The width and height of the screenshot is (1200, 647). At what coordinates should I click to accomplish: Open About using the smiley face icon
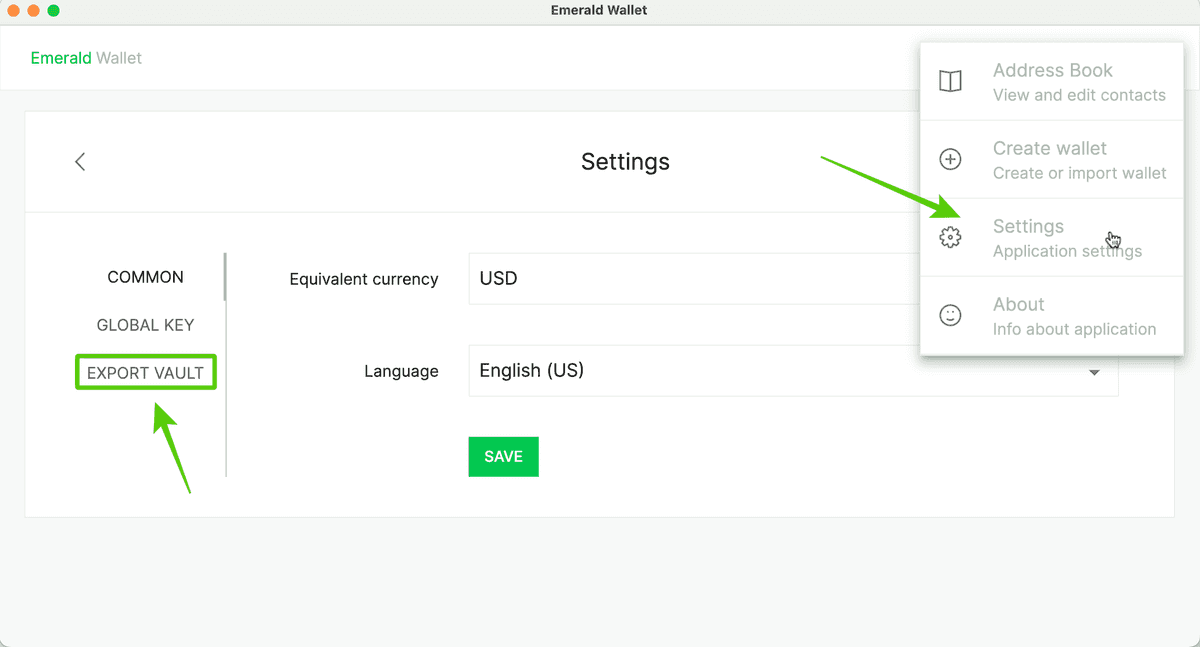pyautogui.click(x=949, y=315)
